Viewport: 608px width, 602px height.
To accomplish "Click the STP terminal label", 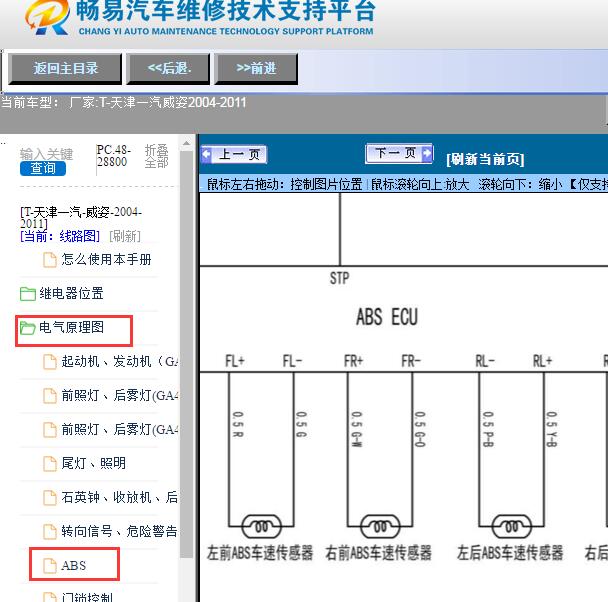I will click(339, 278).
